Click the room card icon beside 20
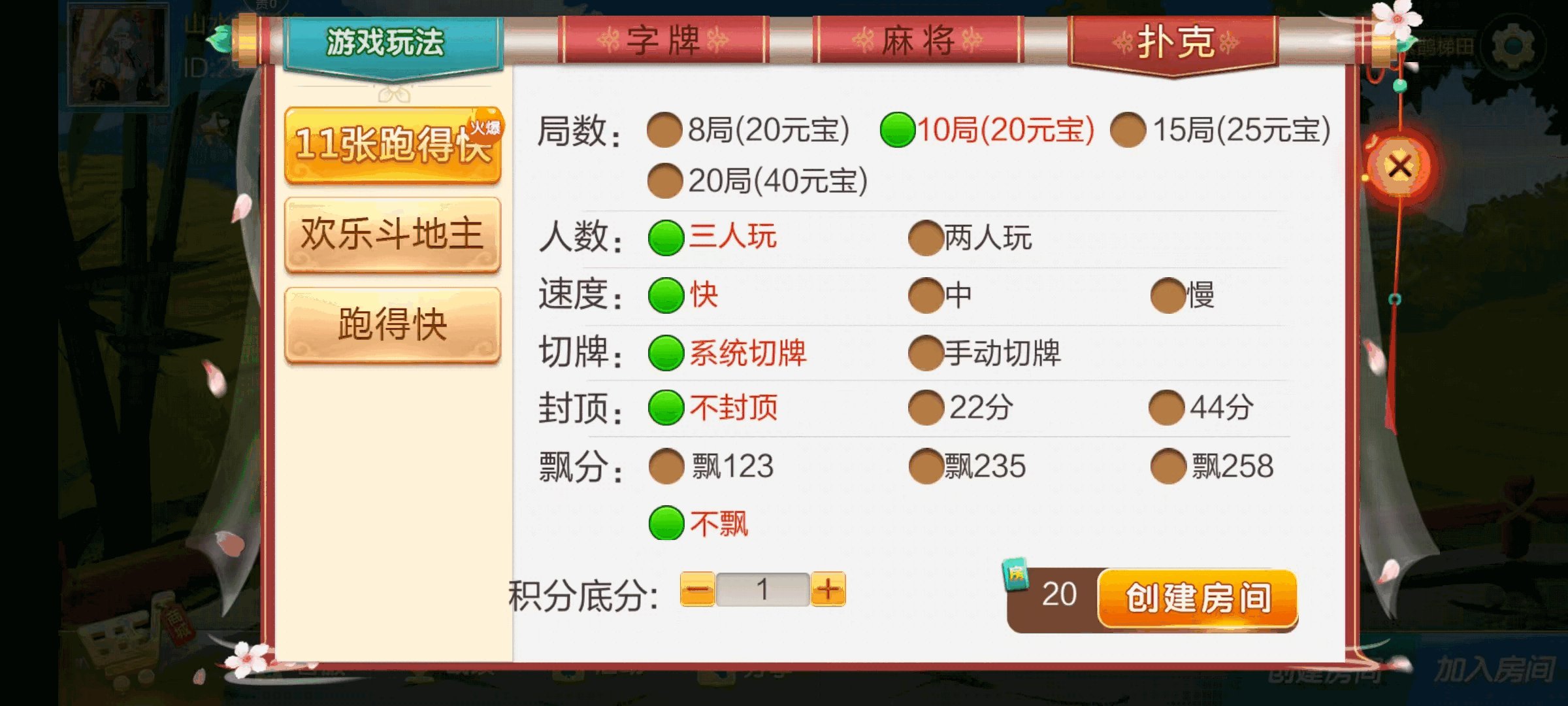This screenshot has width=1568, height=706. coord(1016,574)
